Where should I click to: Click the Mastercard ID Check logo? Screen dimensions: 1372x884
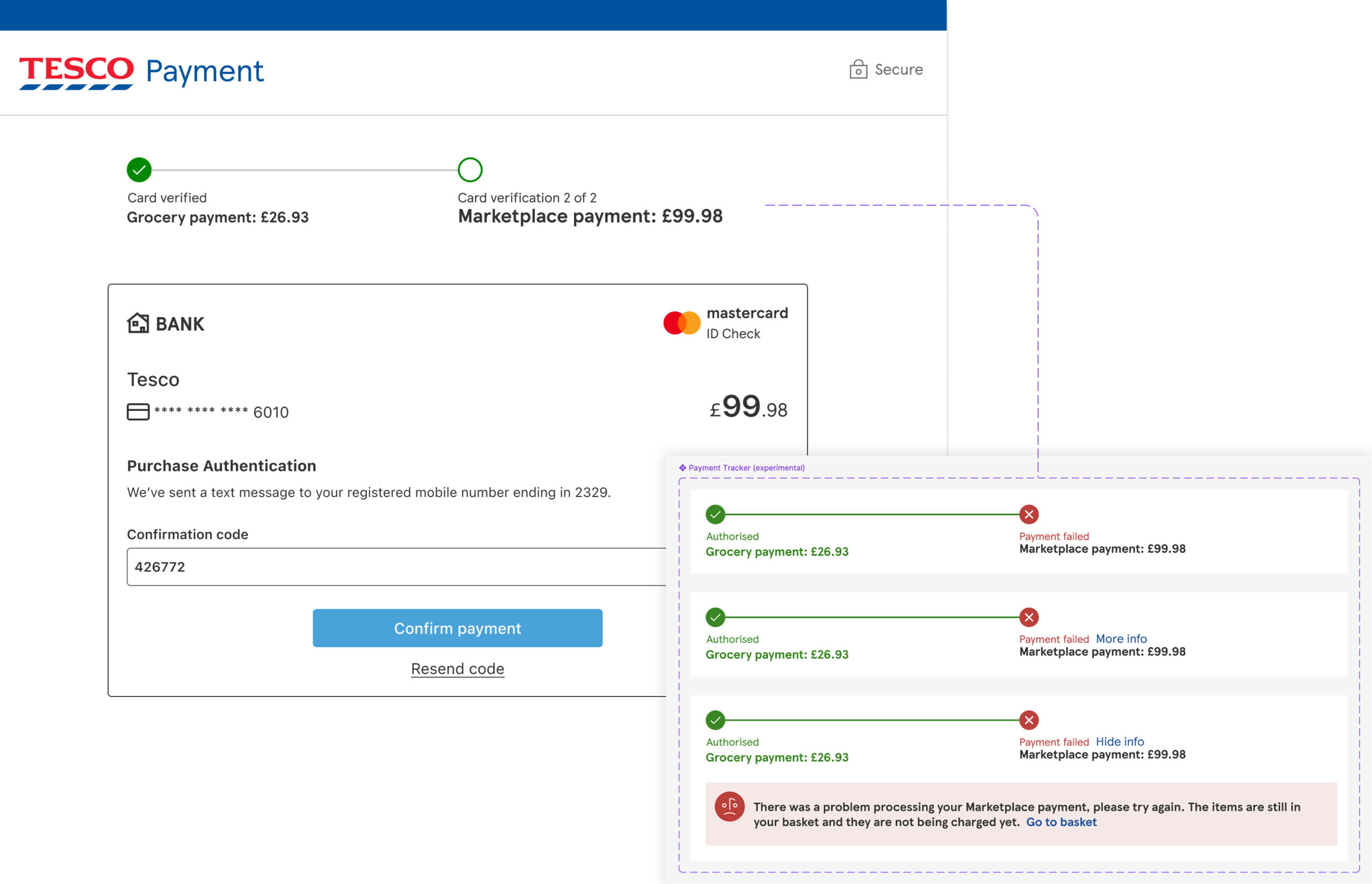pyautogui.click(x=681, y=323)
